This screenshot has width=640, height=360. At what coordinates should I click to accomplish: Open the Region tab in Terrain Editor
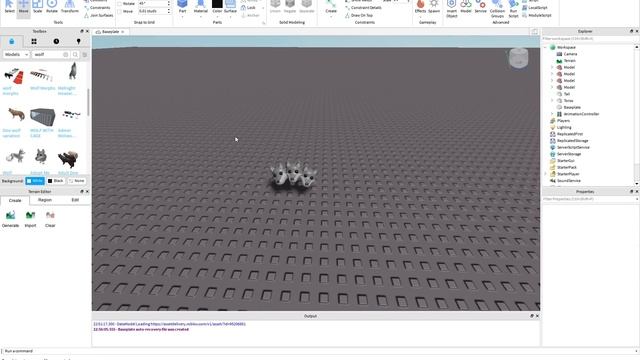[x=45, y=200]
